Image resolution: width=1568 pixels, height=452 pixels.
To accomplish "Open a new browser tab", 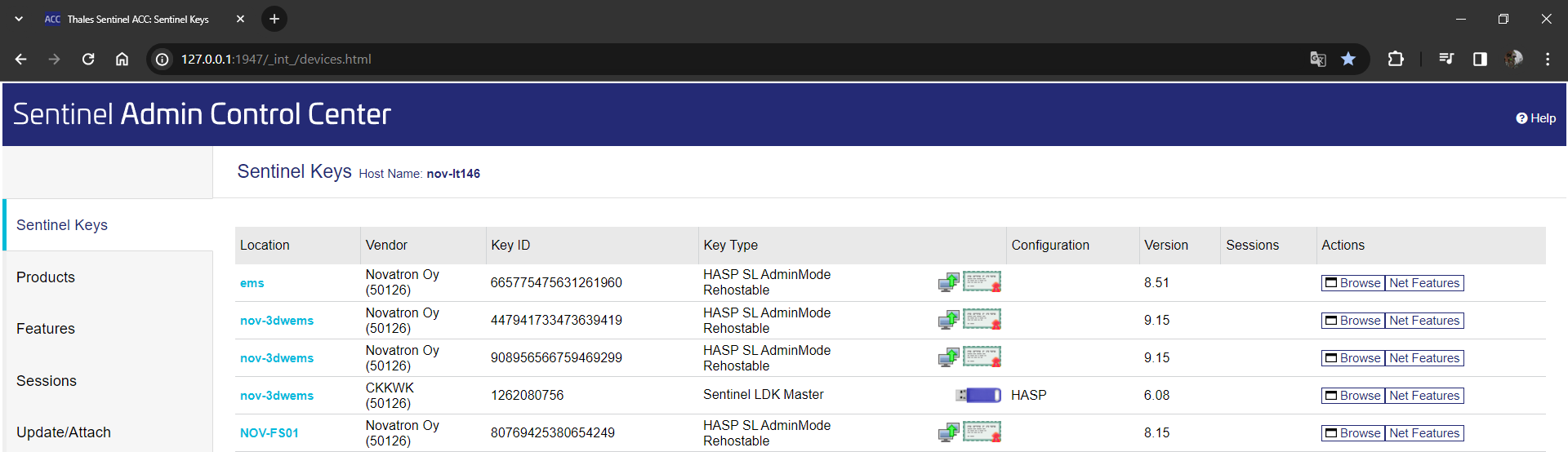I will (274, 19).
